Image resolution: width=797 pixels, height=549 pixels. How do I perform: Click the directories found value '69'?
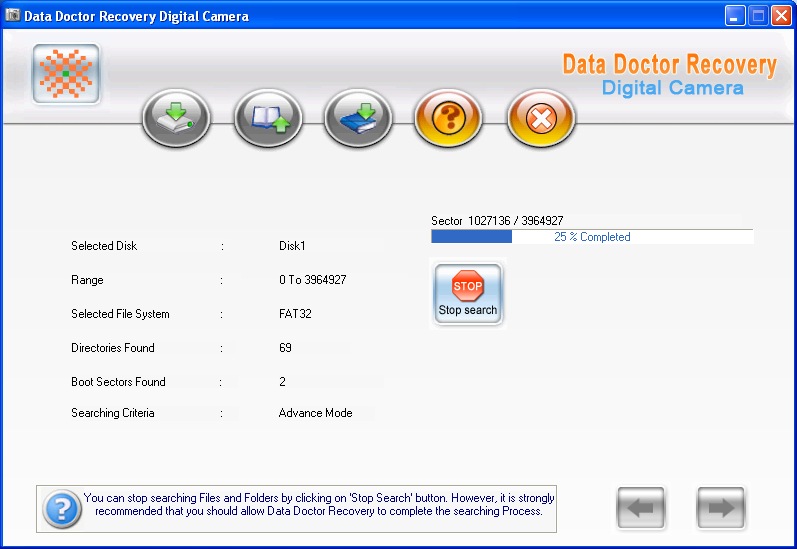(285, 348)
